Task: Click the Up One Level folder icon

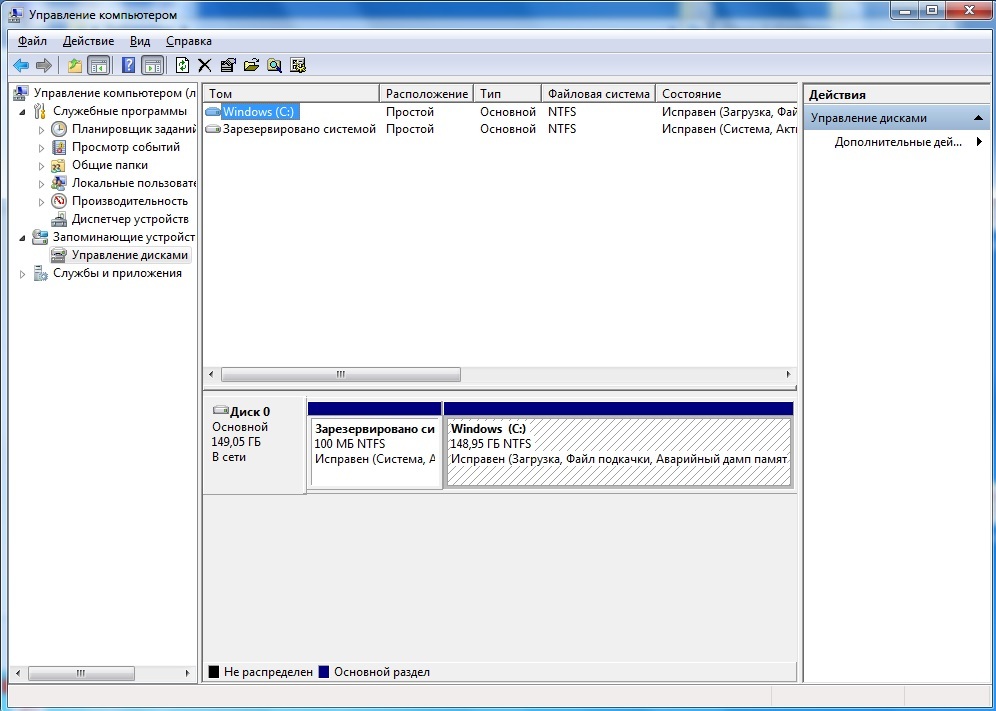Action: tap(75, 65)
